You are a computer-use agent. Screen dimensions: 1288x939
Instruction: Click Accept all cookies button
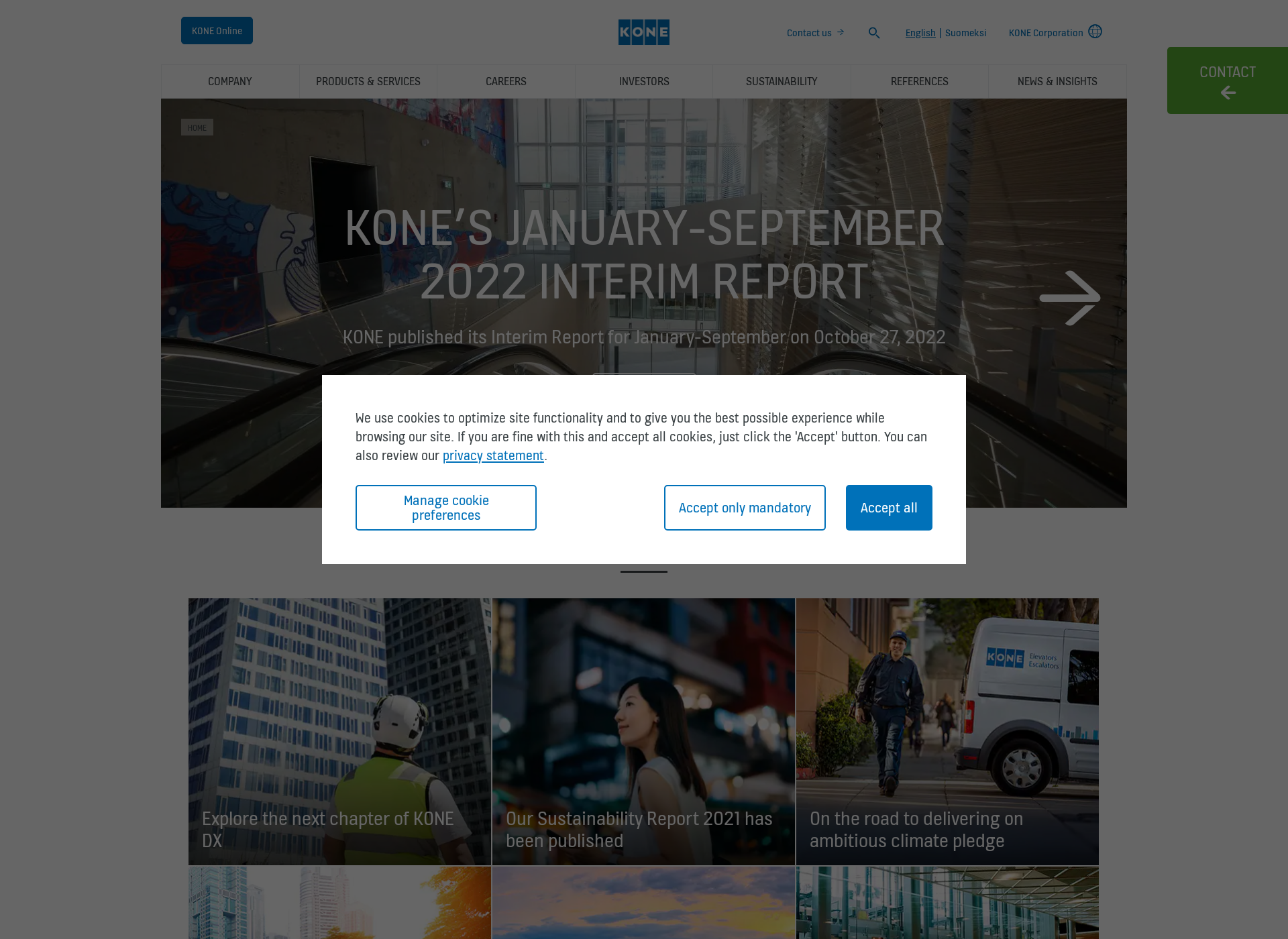(889, 507)
